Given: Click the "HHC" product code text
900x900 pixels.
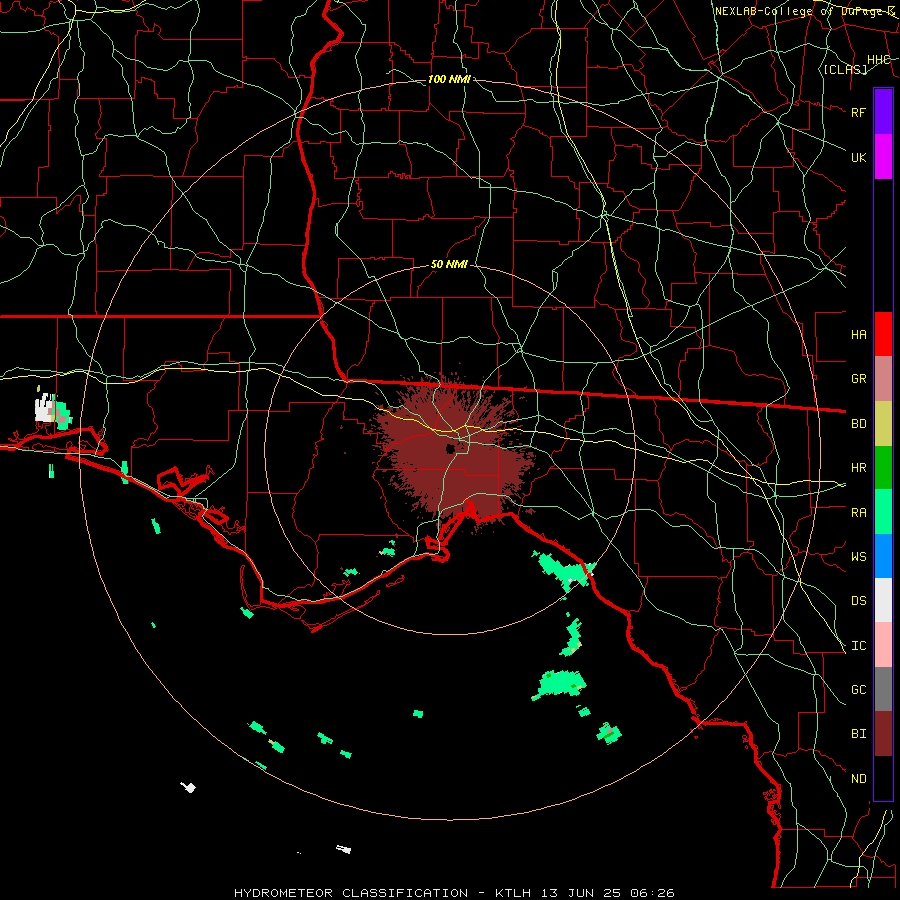Looking at the screenshot, I should click(878, 60).
